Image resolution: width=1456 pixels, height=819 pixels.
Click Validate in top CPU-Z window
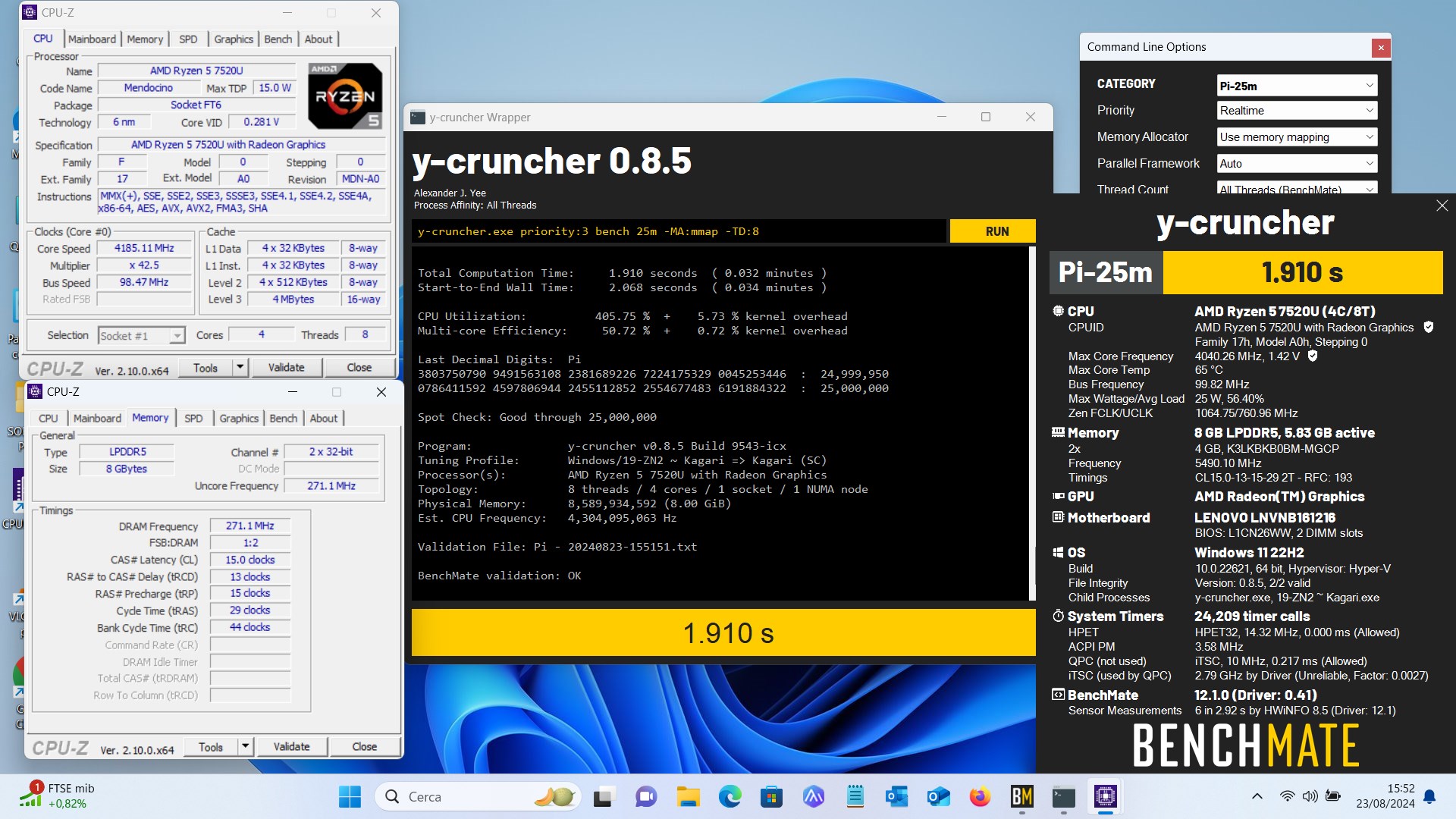click(x=287, y=368)
